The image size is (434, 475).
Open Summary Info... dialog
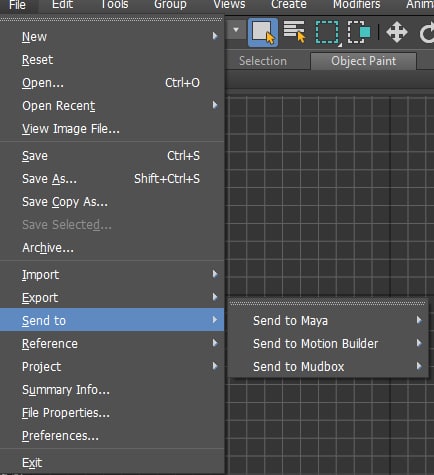112,389
